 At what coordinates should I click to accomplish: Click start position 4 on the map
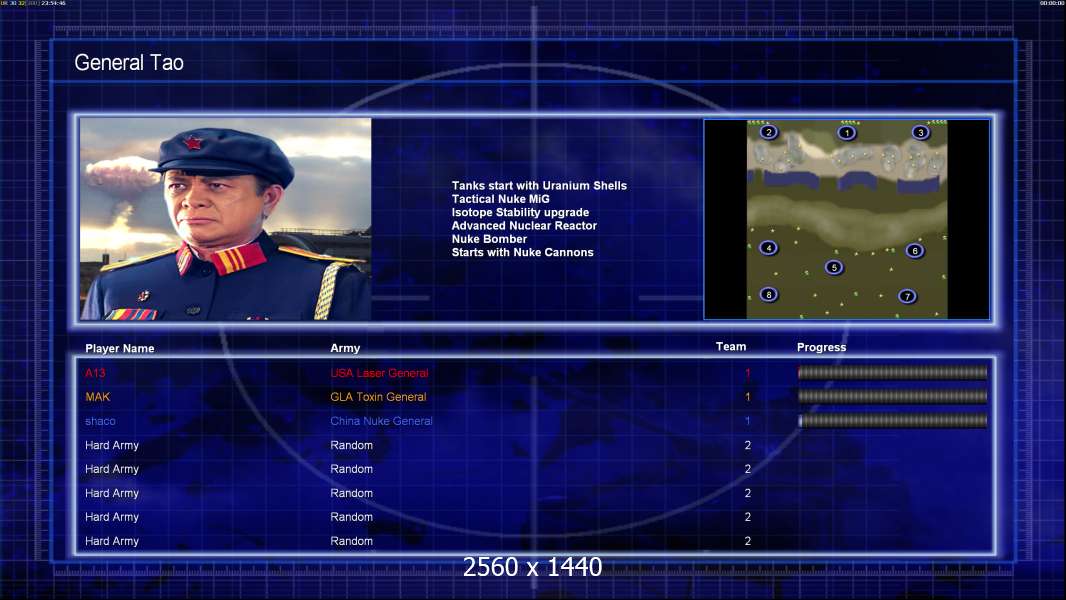pos(769,248)
